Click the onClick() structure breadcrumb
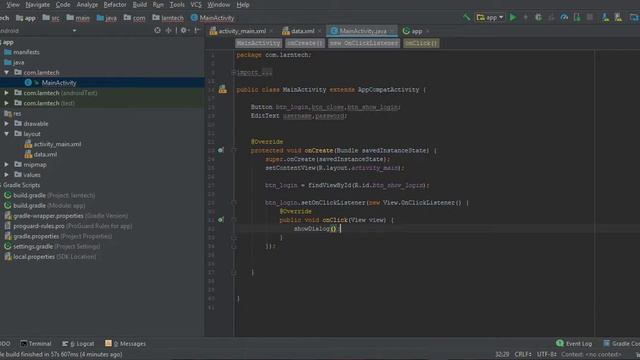Viewport: 640px width, 360px height. pyautogui.click(x=421, y=43)
